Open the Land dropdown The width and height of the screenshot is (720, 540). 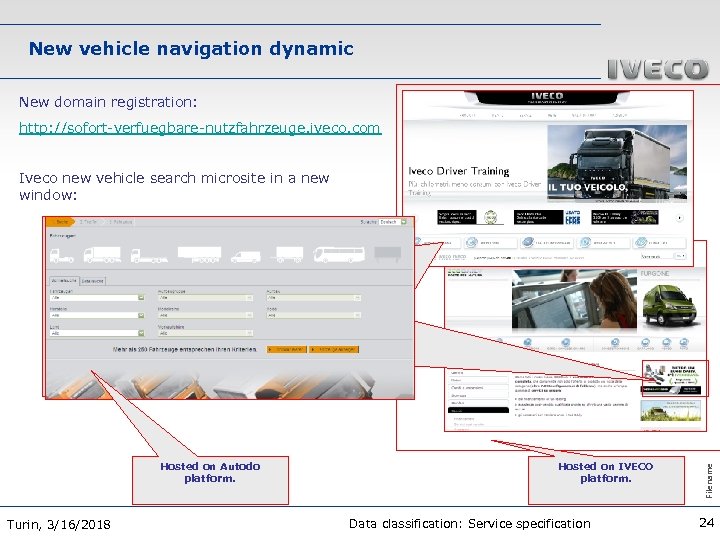click(97, 333)
